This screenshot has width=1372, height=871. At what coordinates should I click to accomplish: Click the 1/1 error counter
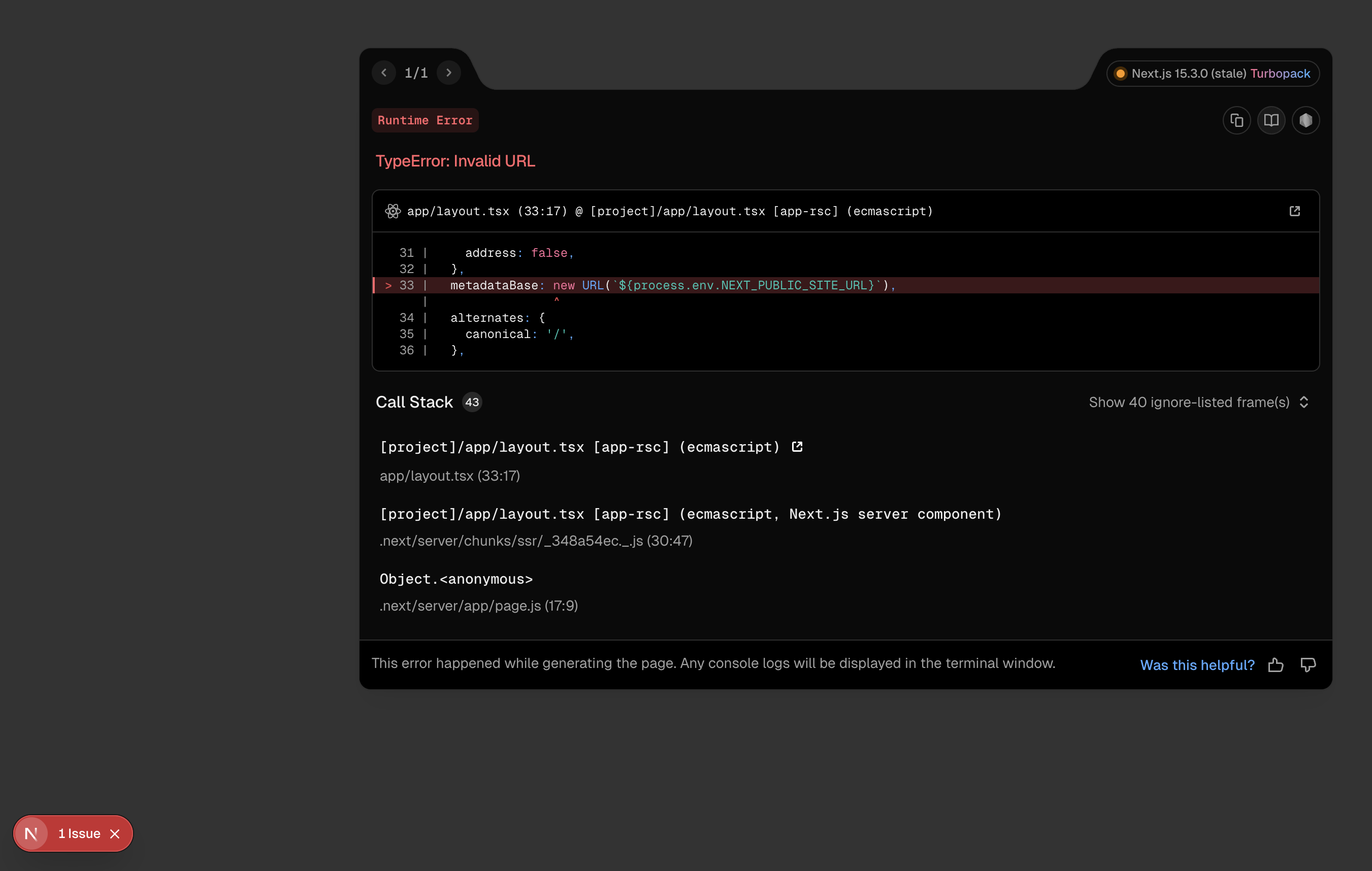coord(416,73)
